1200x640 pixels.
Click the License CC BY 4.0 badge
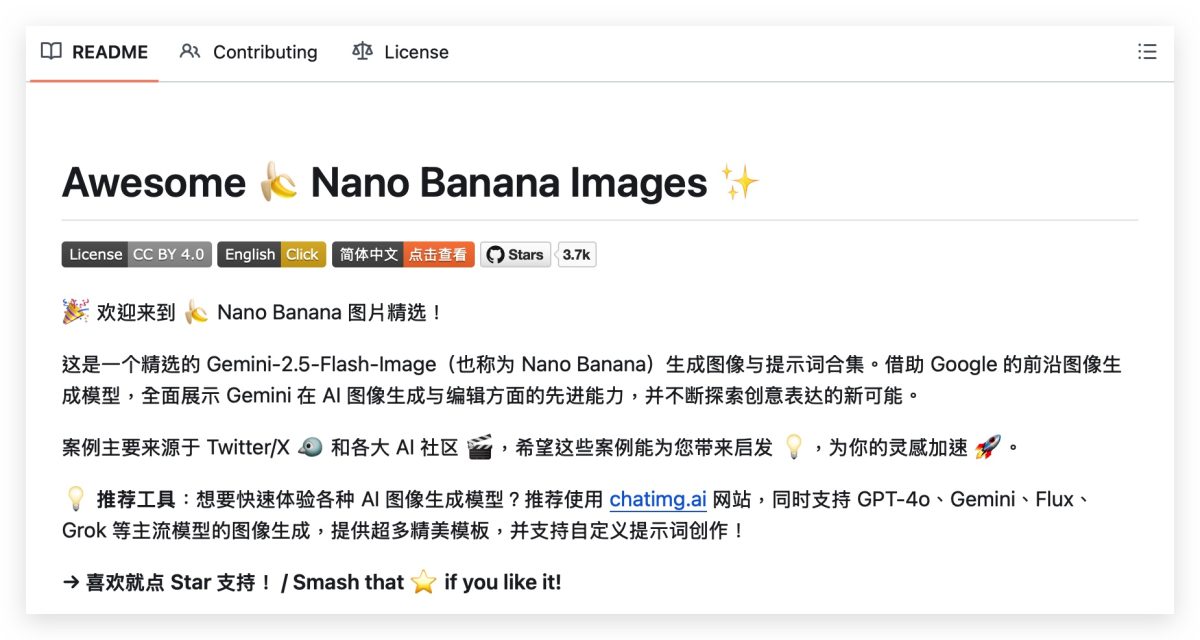pos(137,254)
